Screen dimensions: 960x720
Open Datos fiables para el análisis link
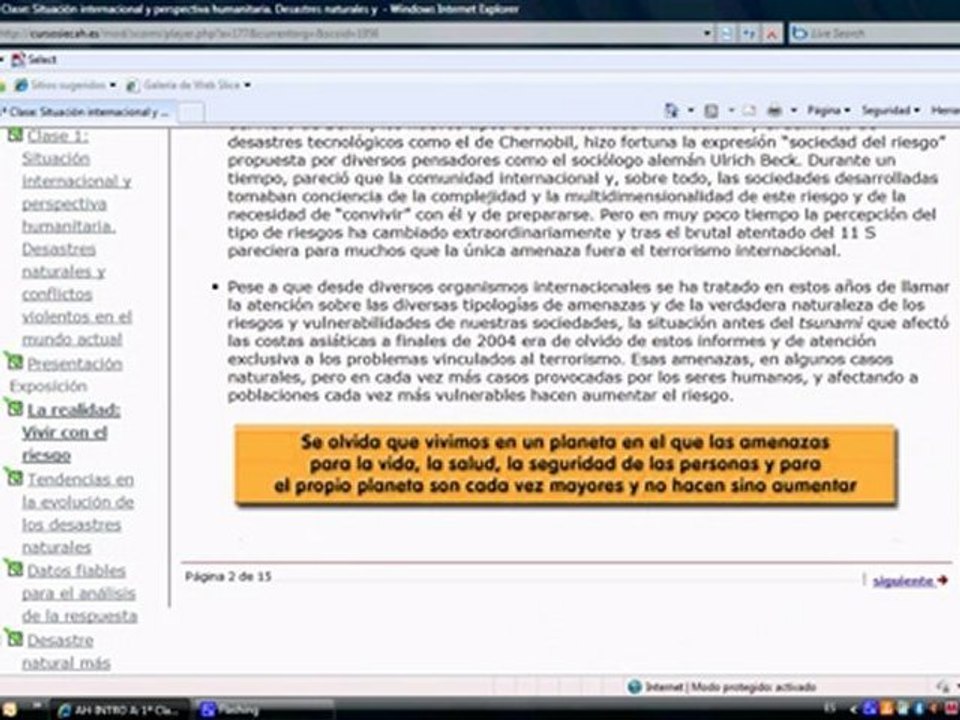coord(78,593)
